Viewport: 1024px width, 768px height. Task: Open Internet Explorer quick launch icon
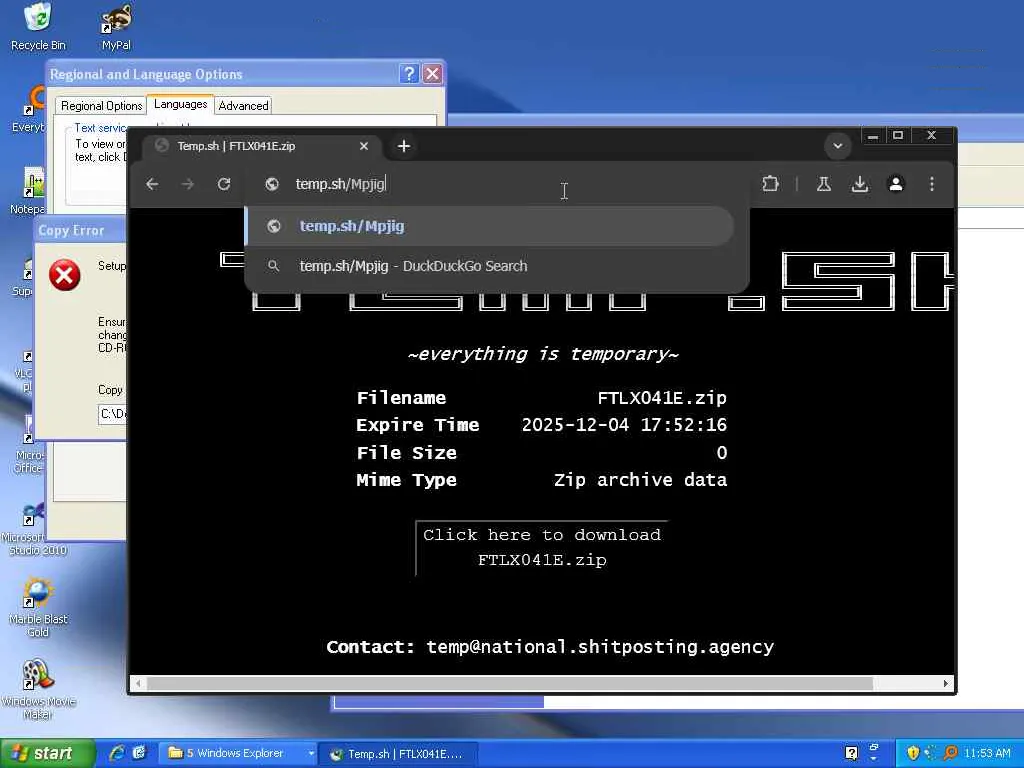[117, 753]
